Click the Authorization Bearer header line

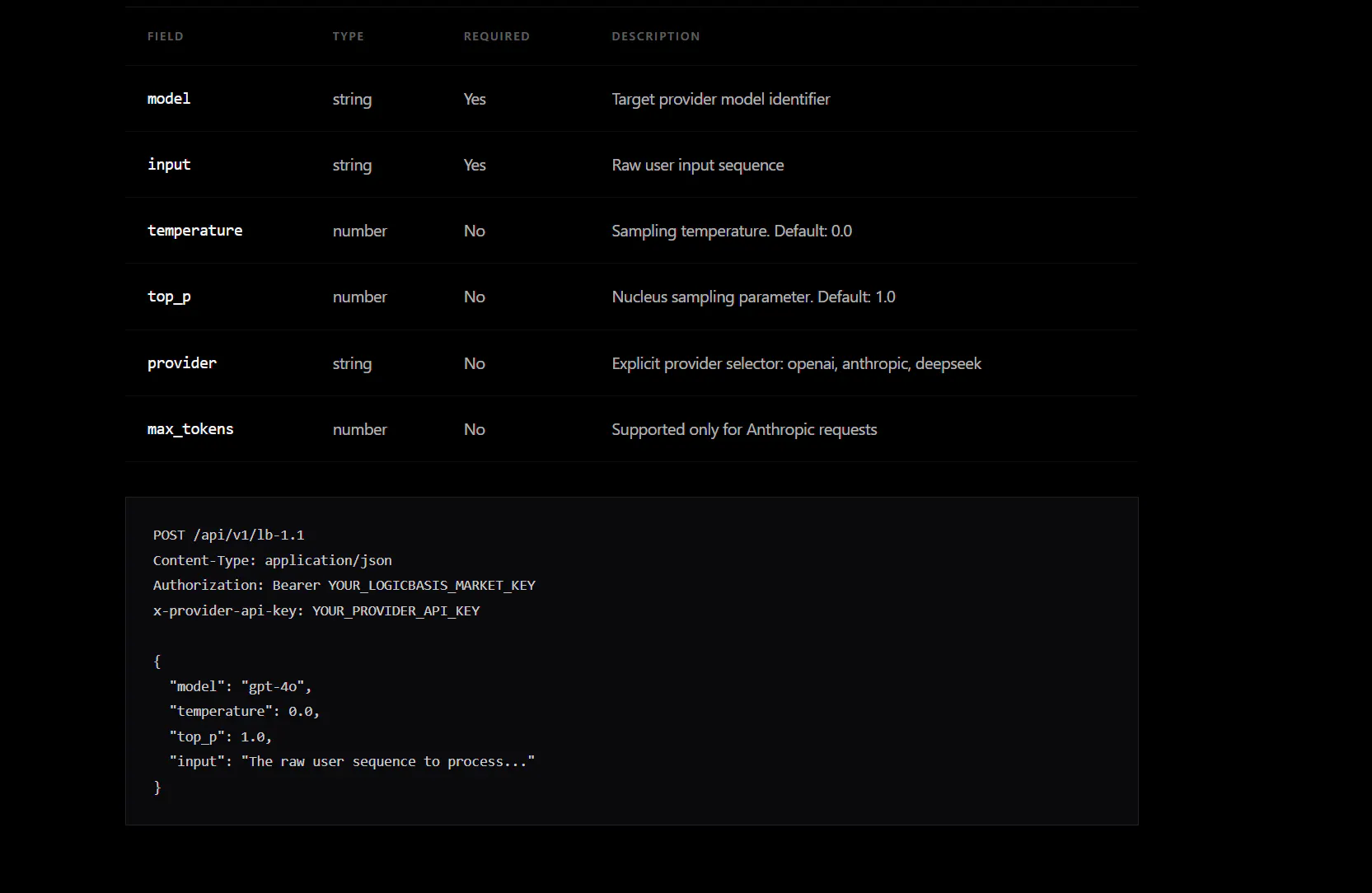344,585
